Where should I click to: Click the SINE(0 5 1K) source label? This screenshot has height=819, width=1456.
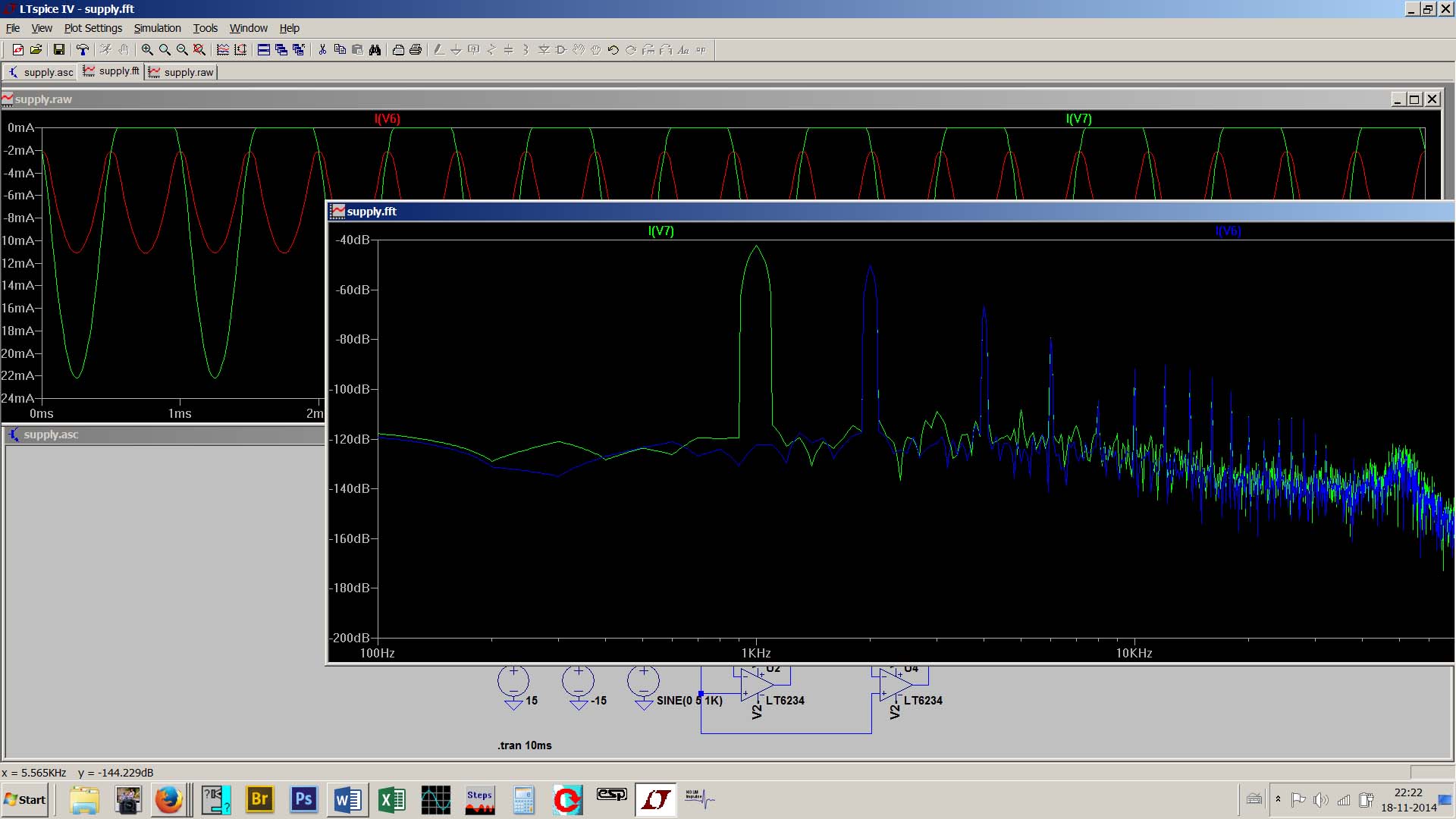click(x=689, y=701)
